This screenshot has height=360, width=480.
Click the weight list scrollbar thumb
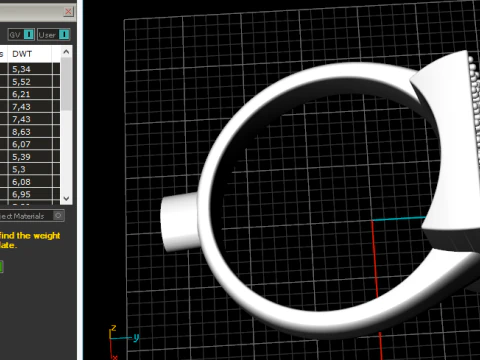pos(66,84)
